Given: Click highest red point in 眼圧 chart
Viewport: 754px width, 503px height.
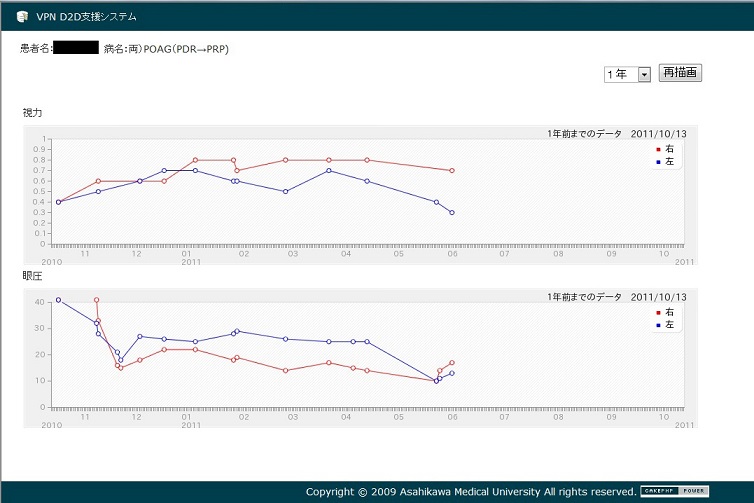Looking at the screenshot, I should coord(97,300).
